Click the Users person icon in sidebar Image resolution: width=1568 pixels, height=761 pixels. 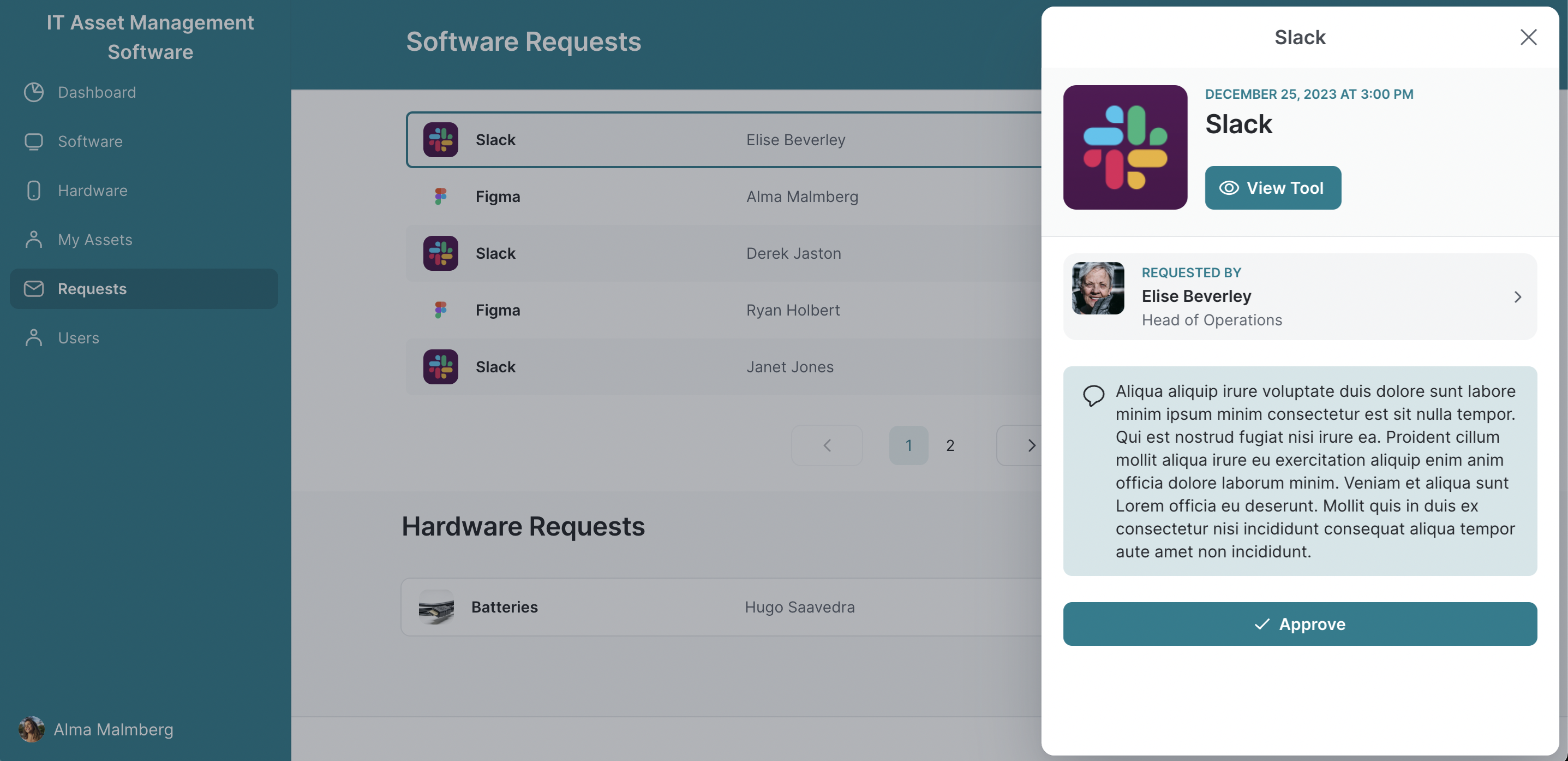33,337
